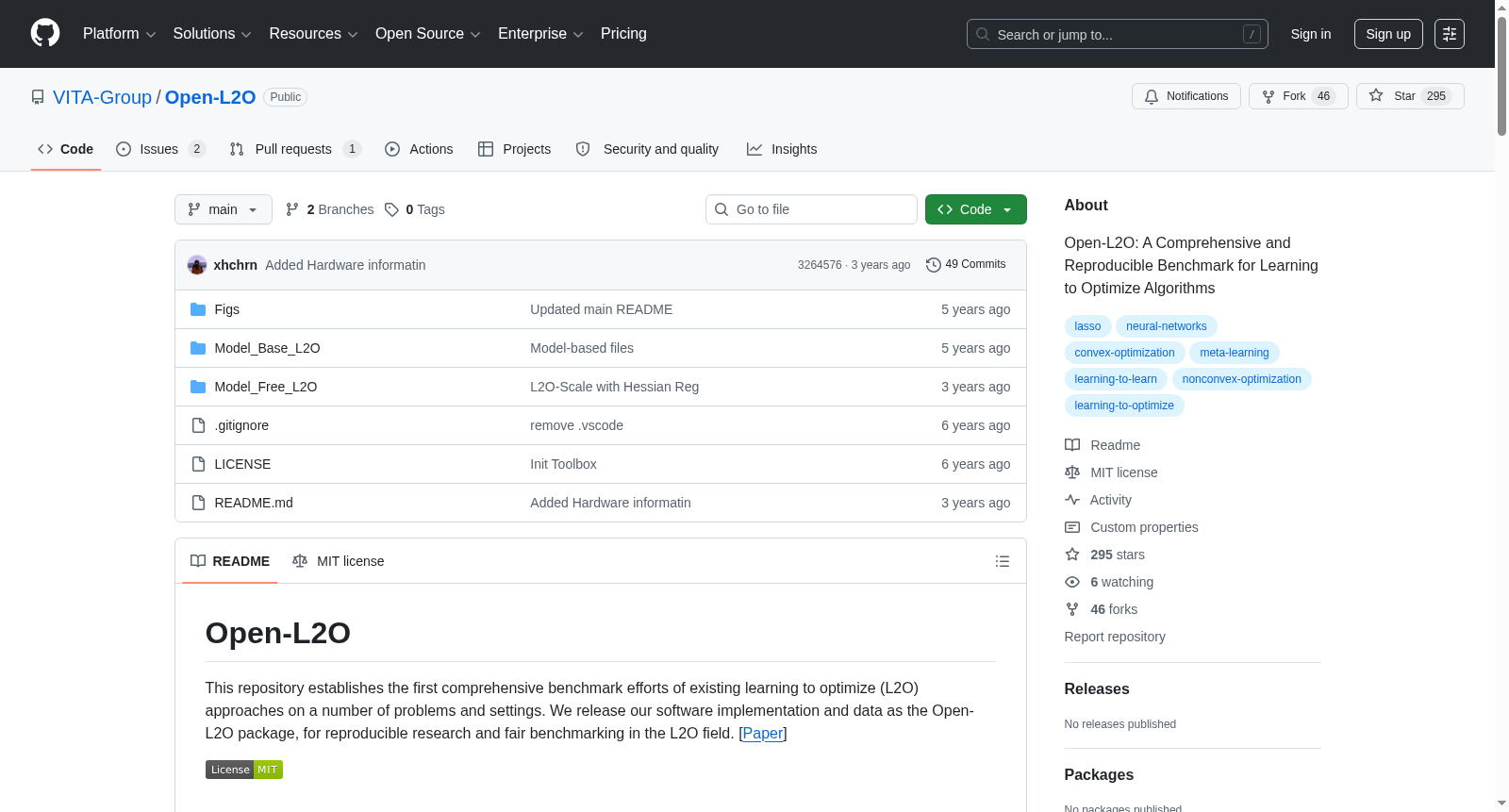The height and width of the screenshot is (812, 1509).
Task: Star the repository with Star button
Action: [x=1410, y=96]
